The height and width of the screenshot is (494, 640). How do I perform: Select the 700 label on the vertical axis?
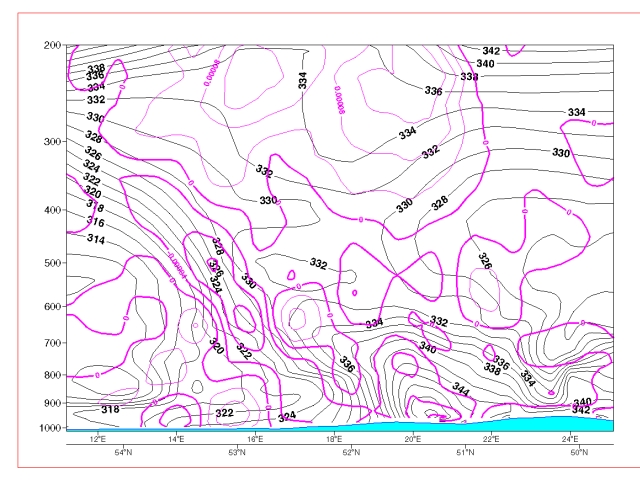pyautogui.click(x=52, y=343)
